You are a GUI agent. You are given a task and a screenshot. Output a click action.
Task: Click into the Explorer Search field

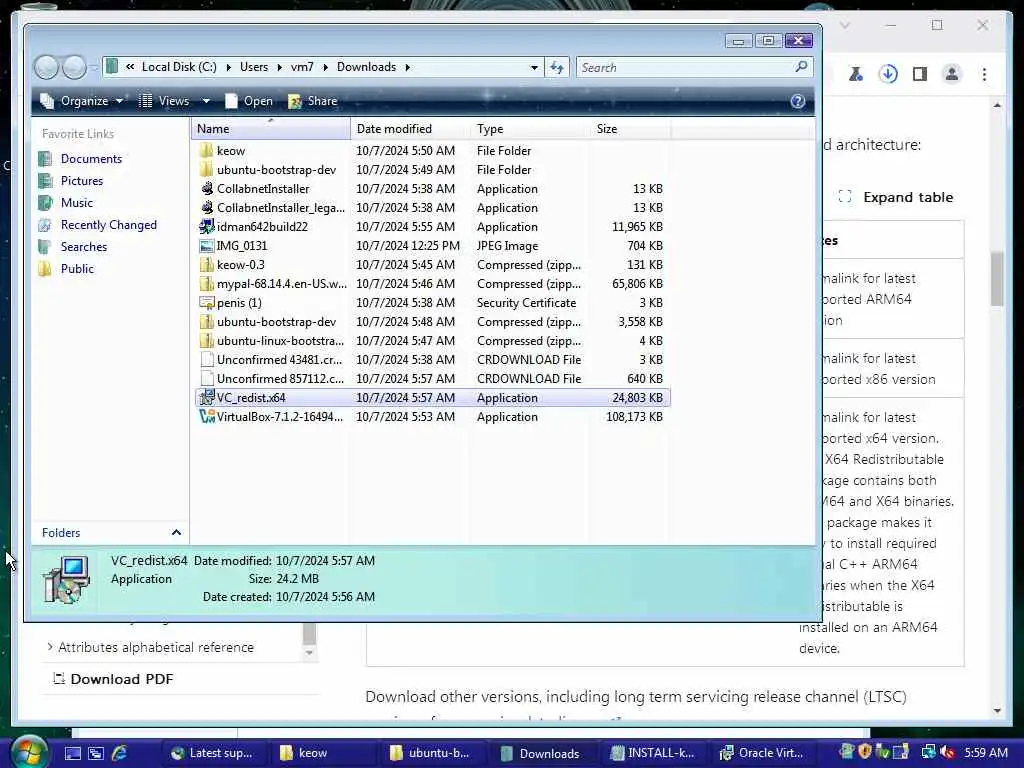point(686,67)
